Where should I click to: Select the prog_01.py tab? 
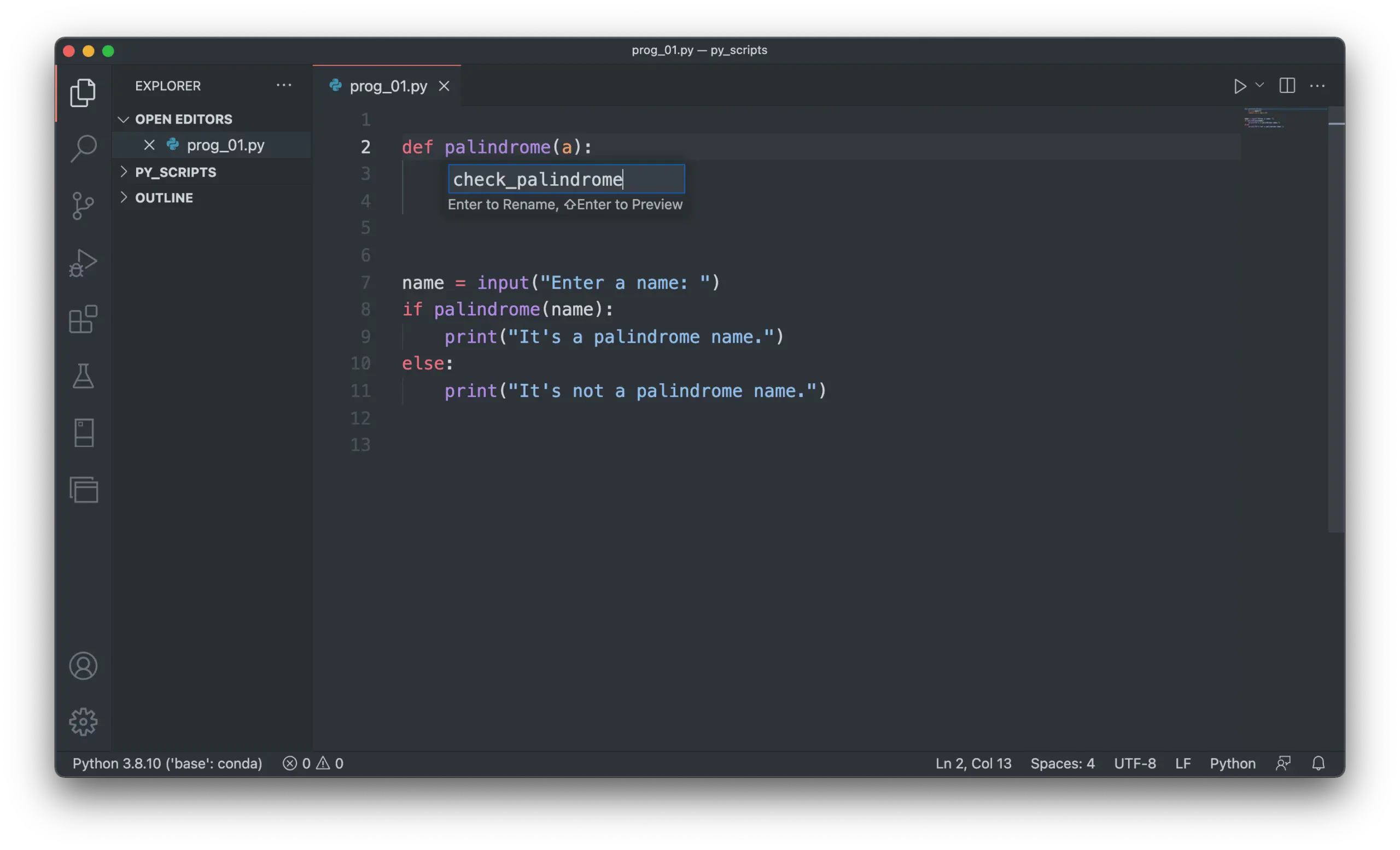coord(388,86)
